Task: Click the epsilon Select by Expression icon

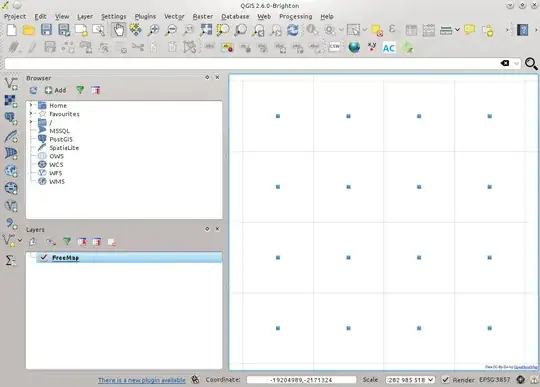Action: click(x=392, y=29)
